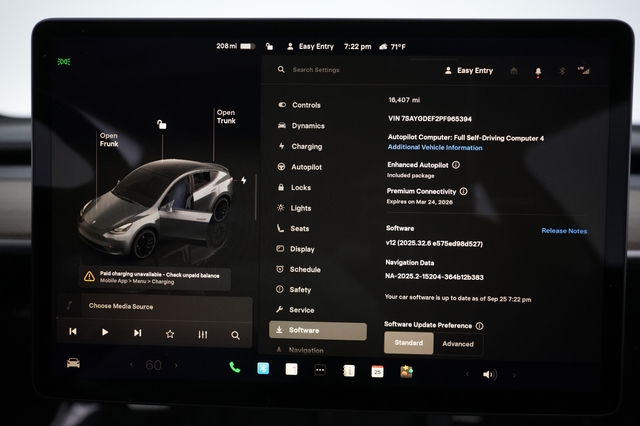Open the Lights settings menu
The width and height of the screenshot is (640, 426).
click(294, 208)
